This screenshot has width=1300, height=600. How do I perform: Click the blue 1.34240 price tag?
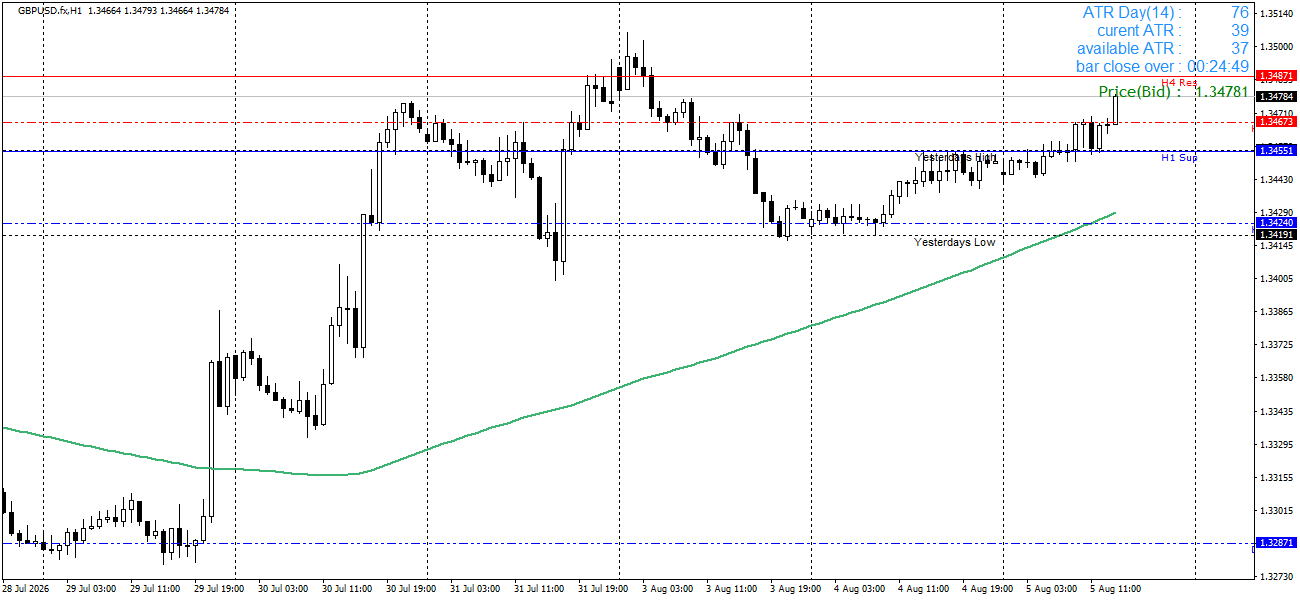pyautogui.click(x=1277, y=223)
